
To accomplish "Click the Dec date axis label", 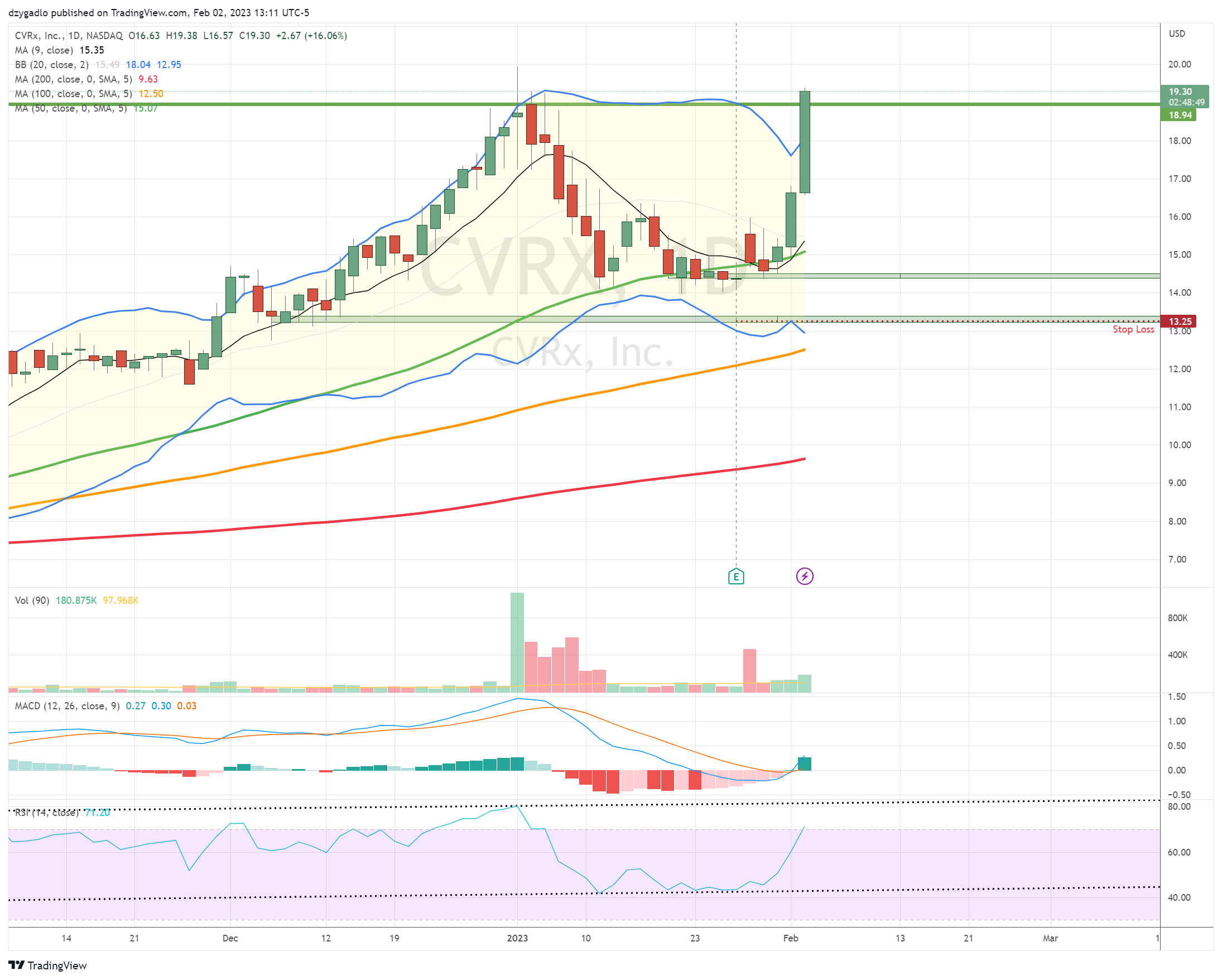I will 230,938.
